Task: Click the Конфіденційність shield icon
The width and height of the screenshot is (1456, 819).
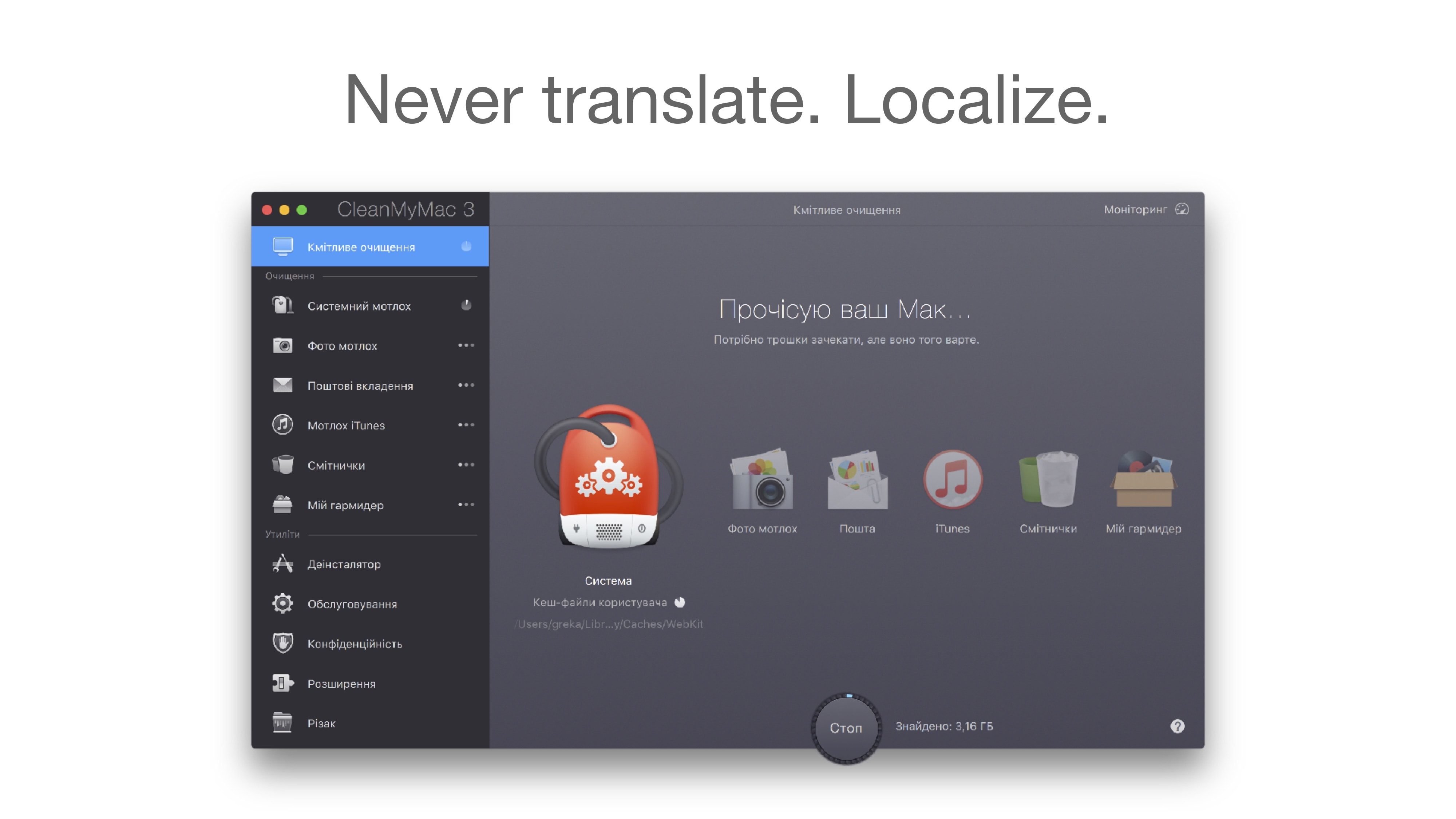Action: [282, 643]
